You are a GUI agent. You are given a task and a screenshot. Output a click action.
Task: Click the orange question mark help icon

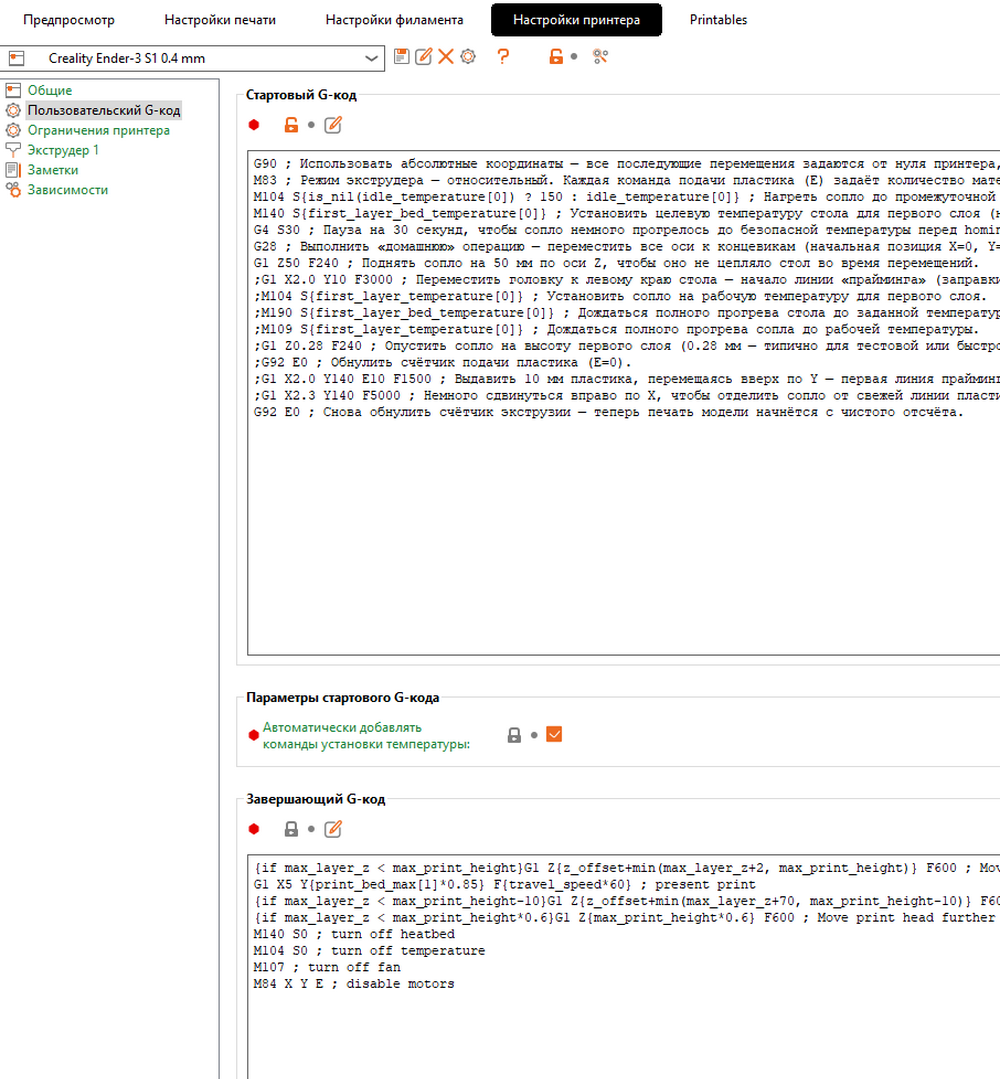click(x=503, y=57)
